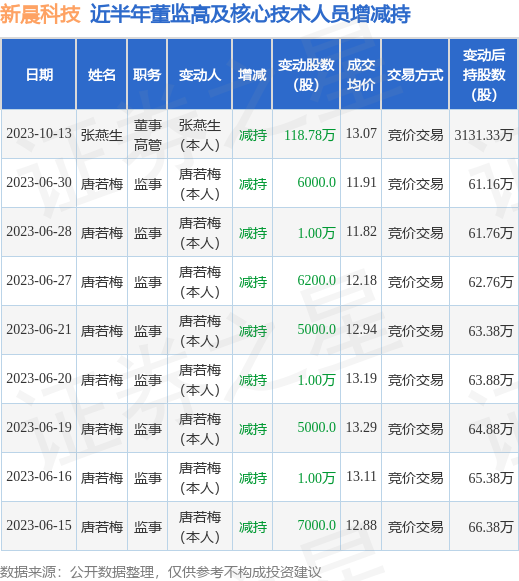Click the date cell 2023-06-19
This screenshot has height=581, width=519.
click(x=39, y=427)
